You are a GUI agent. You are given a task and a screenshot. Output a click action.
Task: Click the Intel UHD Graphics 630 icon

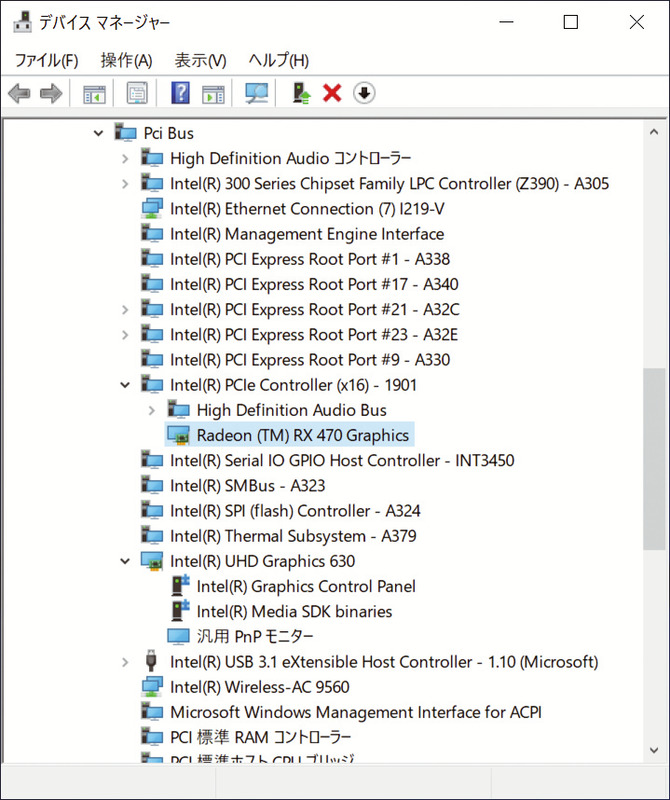pyautogui.click(x=152, y=561)
